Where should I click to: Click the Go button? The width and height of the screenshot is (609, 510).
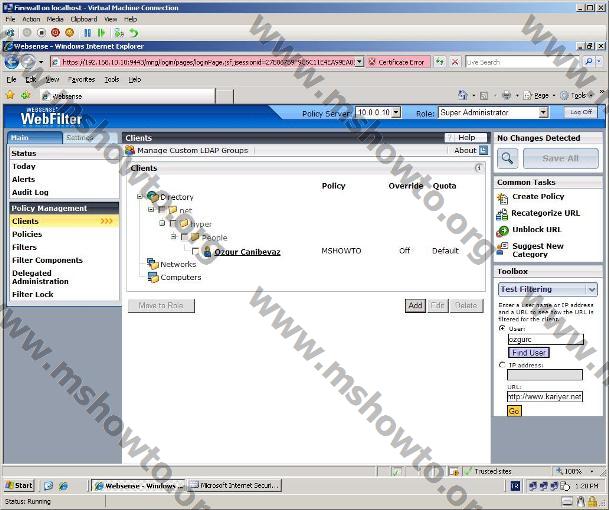pos(514,411)
